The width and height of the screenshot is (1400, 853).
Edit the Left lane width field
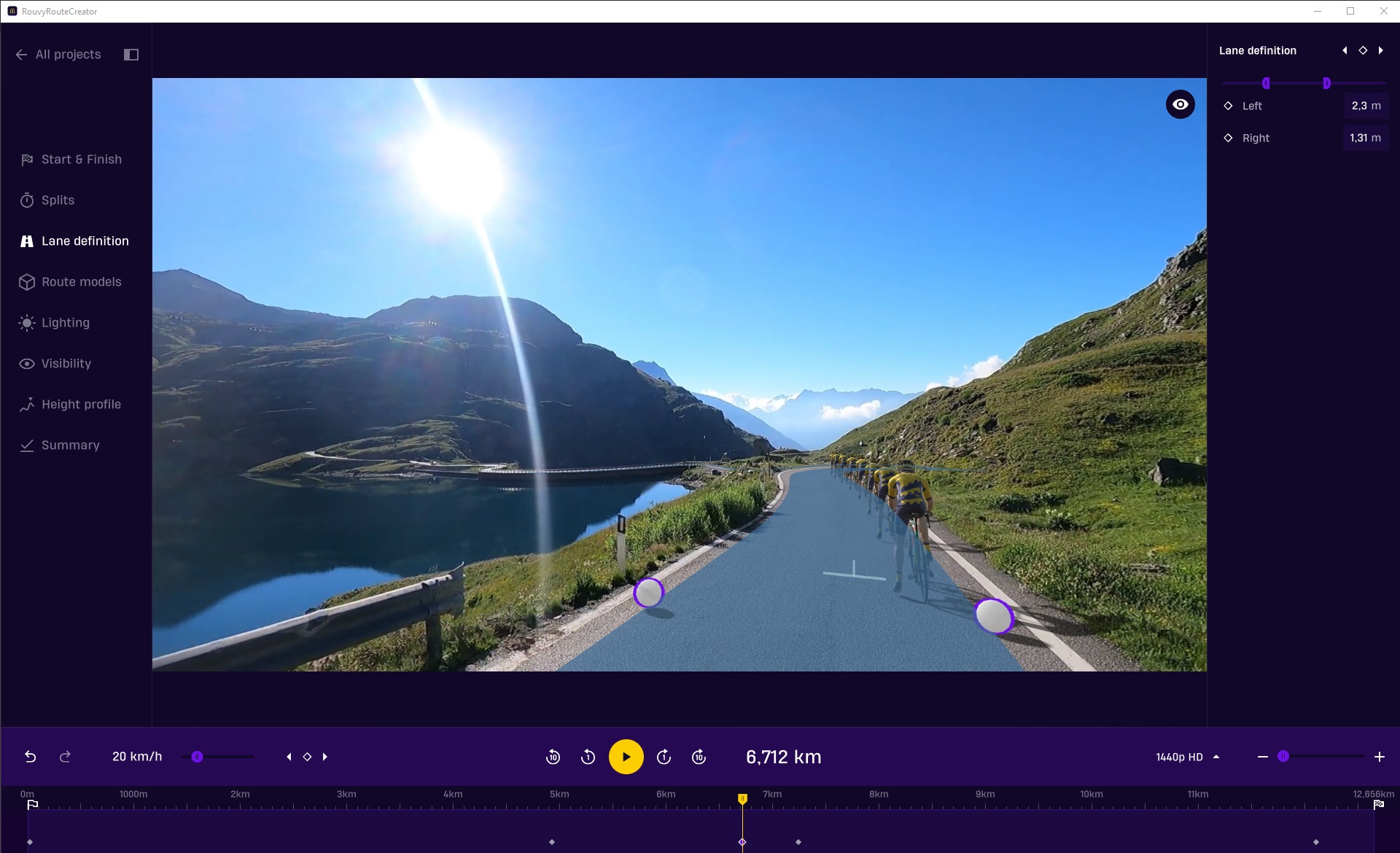tap(1365, 106)
